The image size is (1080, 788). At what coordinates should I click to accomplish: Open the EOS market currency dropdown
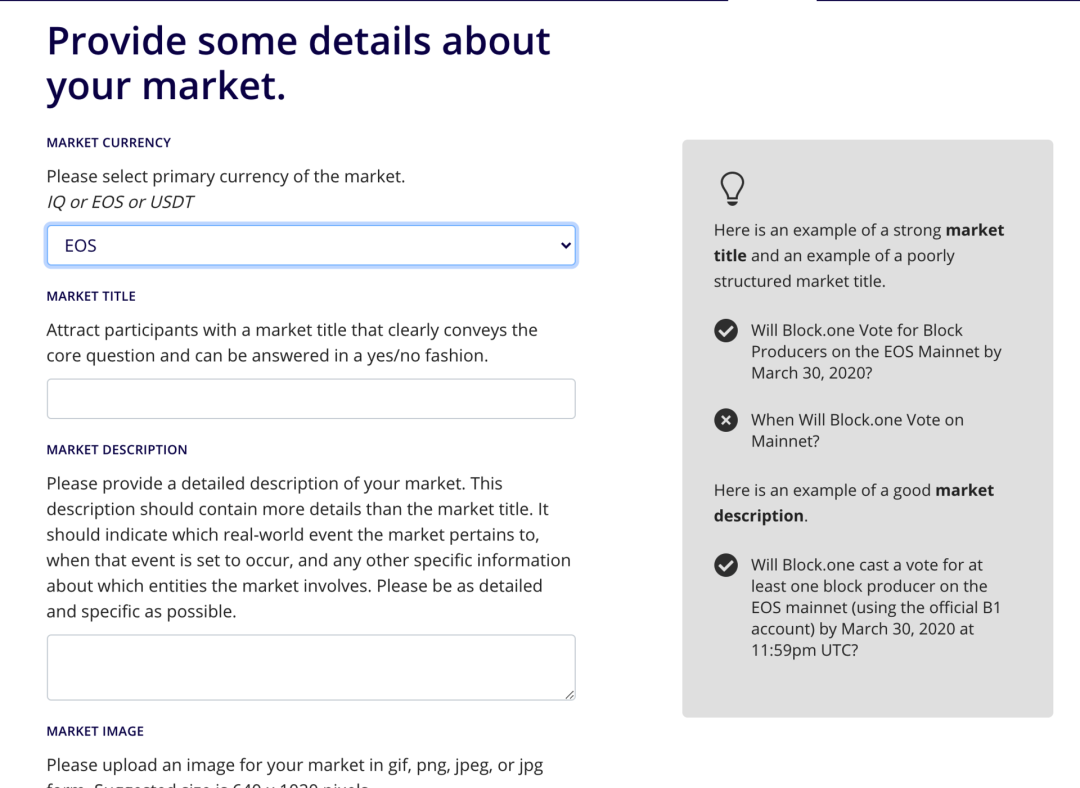[311, 245]
